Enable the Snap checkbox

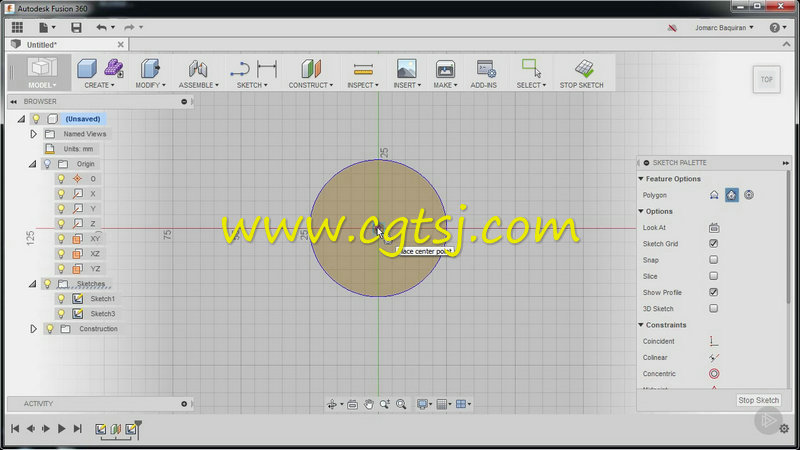713,260
